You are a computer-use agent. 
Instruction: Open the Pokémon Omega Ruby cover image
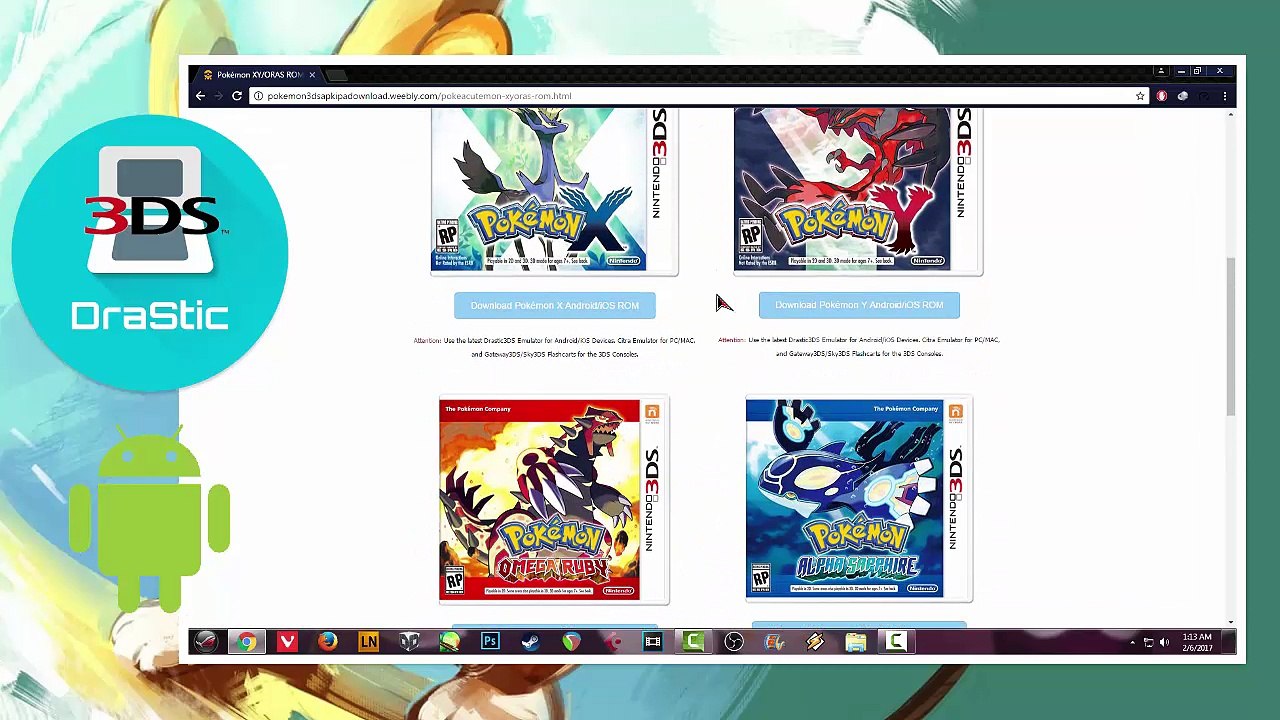point(554,500)
